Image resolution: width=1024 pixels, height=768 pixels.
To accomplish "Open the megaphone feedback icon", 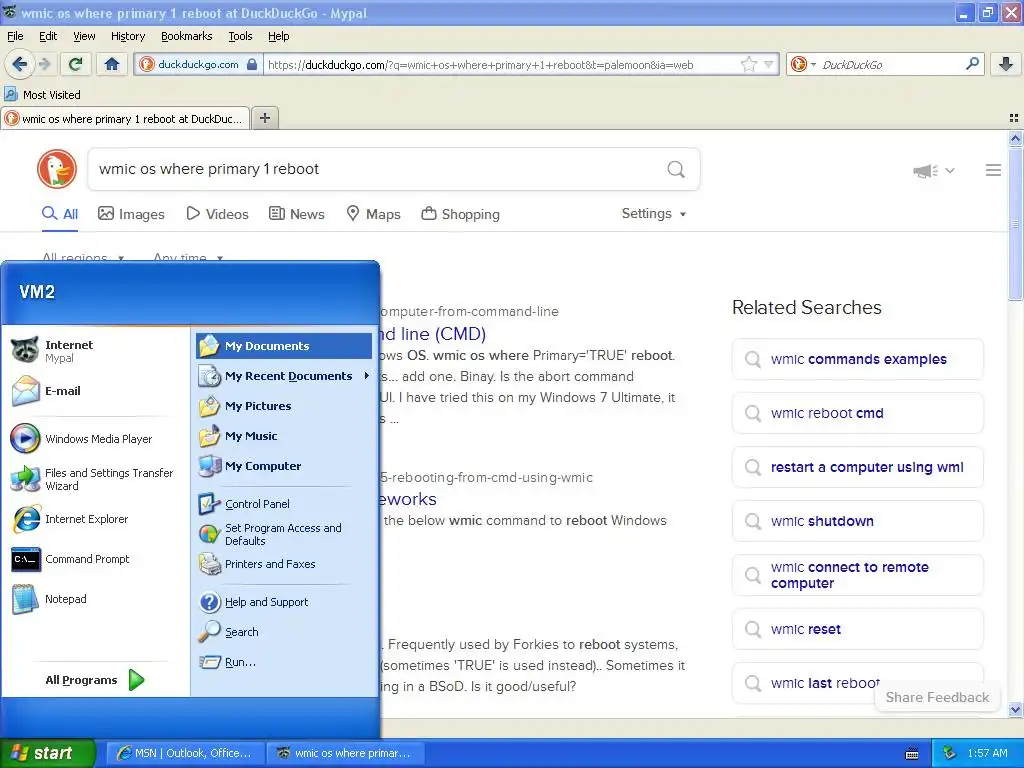I will (925, 171).
